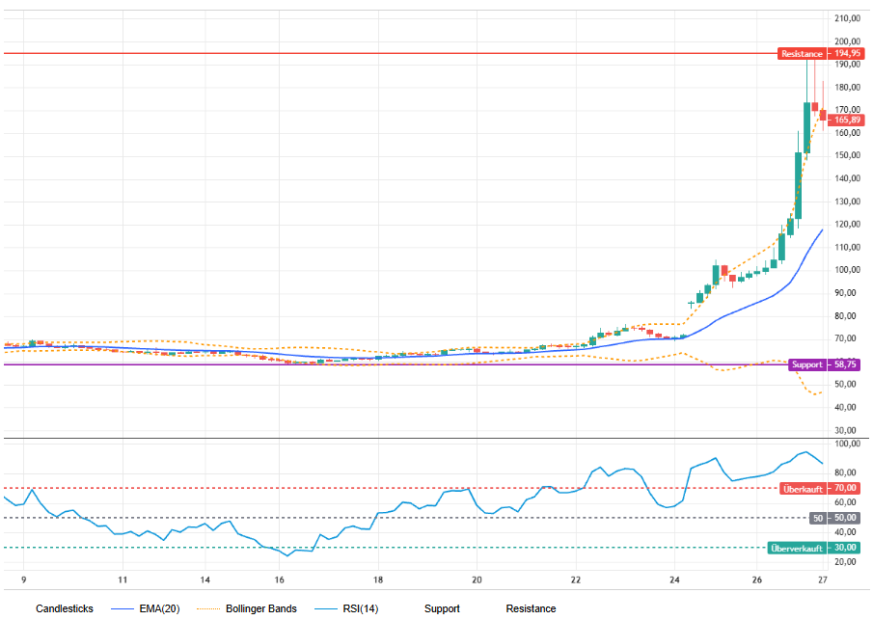Click the light-blue line sample beside RSI(14)
Viewport: 873px width, 620px height.
tap(326, 609)
